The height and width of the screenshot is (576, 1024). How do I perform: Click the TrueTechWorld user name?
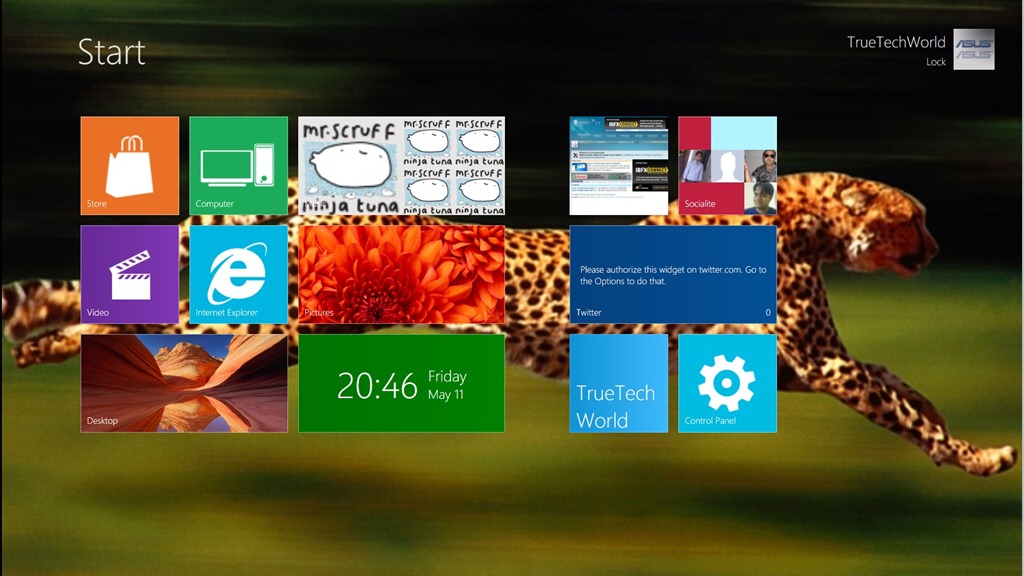[896, 42]
